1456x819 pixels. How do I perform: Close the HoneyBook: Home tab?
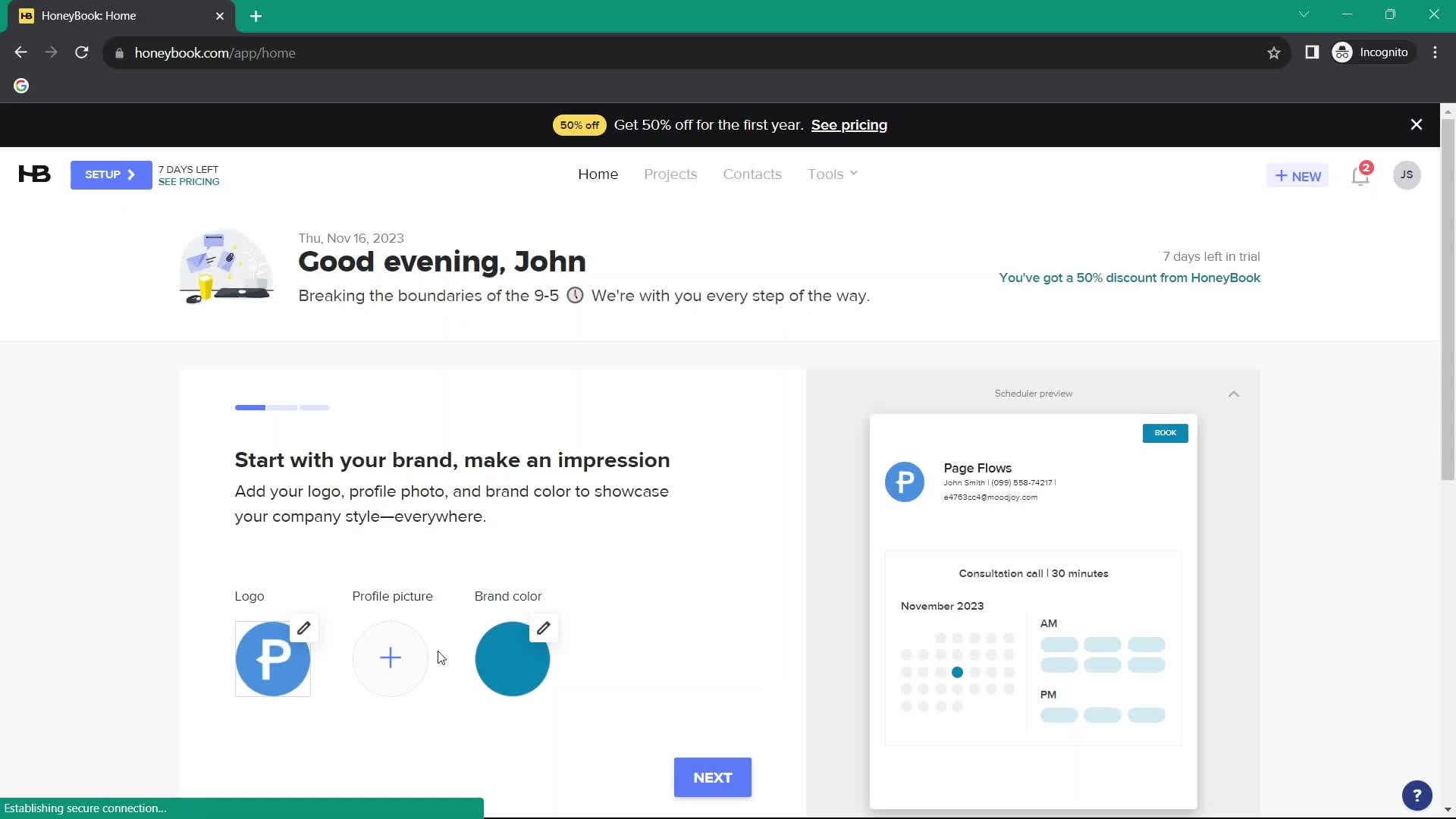point(220,16)
